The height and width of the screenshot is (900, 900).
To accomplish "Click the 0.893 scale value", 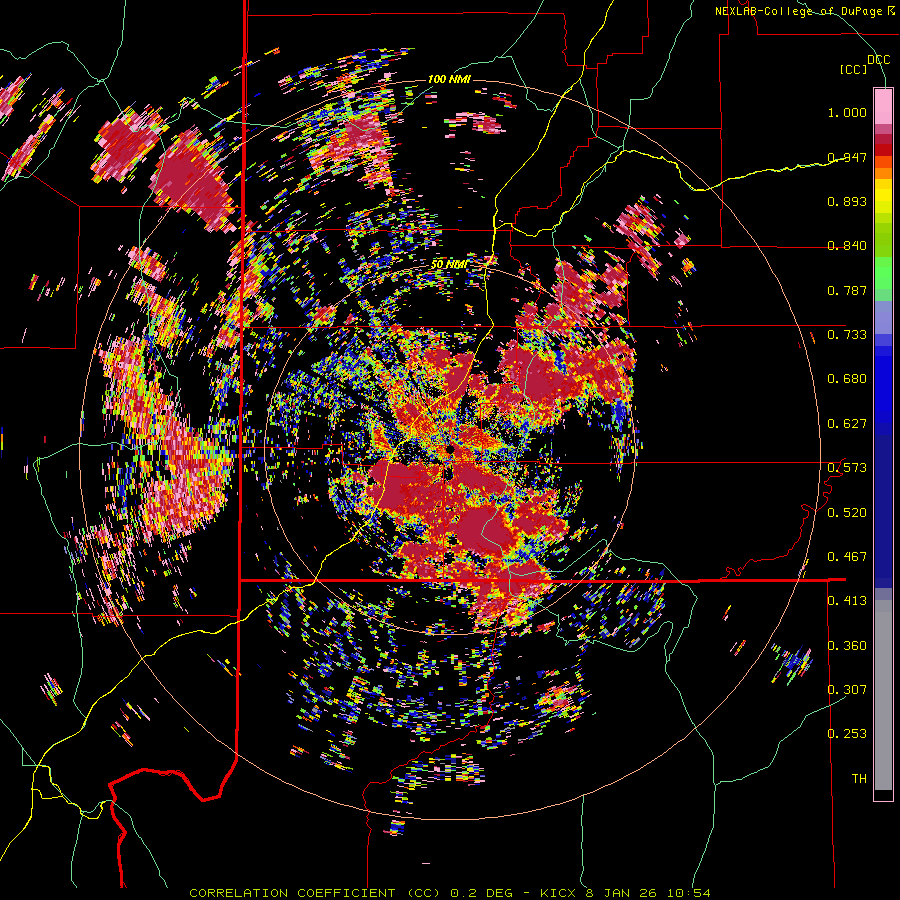I will (x=847, y=201).
